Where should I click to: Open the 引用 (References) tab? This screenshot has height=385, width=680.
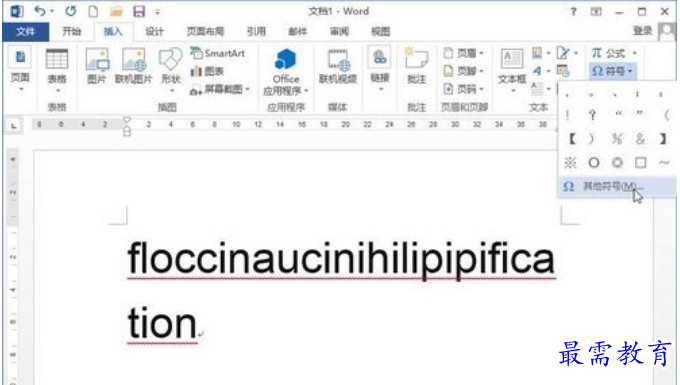(x=256, y=31)
